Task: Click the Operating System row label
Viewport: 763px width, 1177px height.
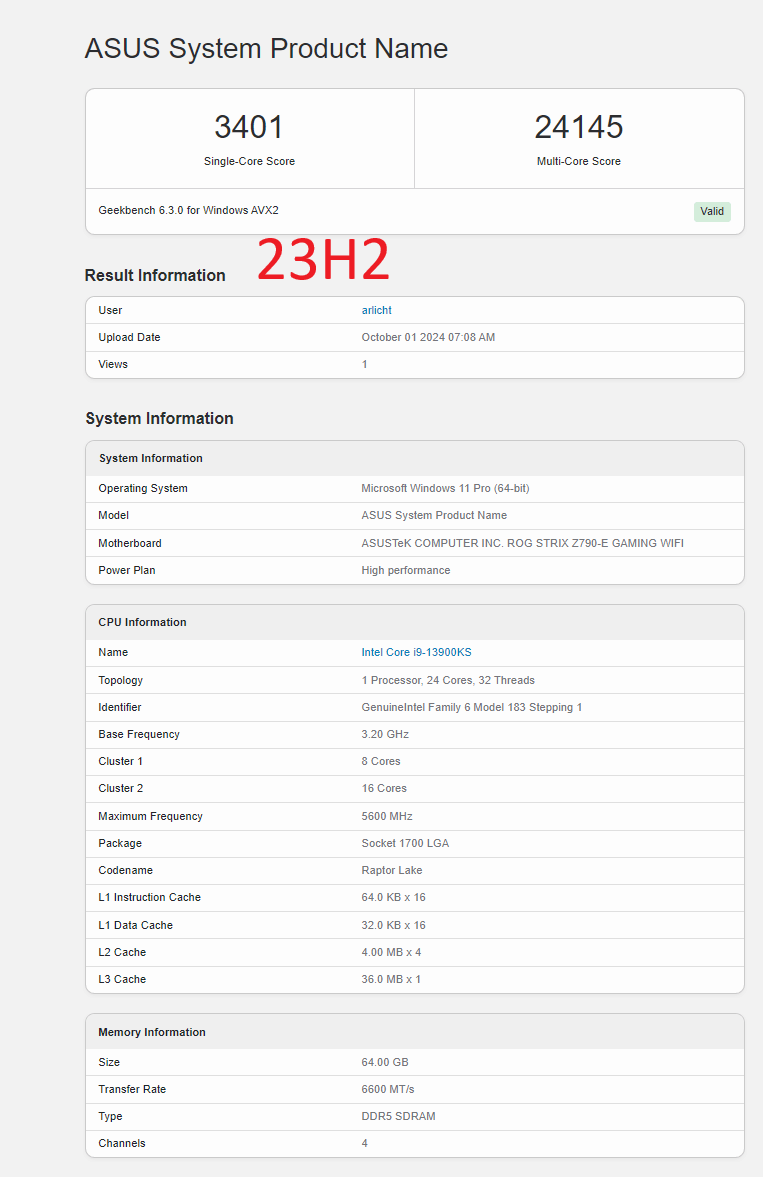Action: pyautogui.click(x=143, y=488)
